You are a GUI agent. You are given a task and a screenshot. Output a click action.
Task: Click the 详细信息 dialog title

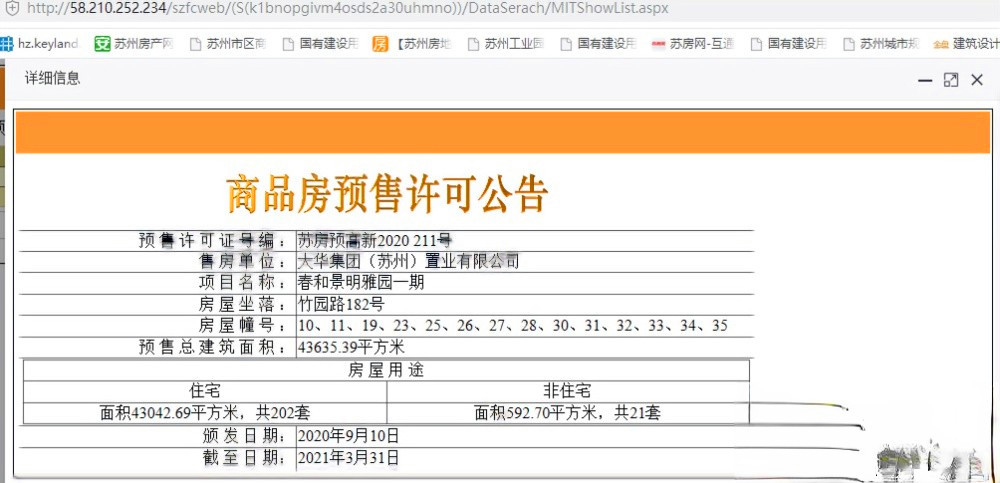pyautogui.click(x=53, y=78)
